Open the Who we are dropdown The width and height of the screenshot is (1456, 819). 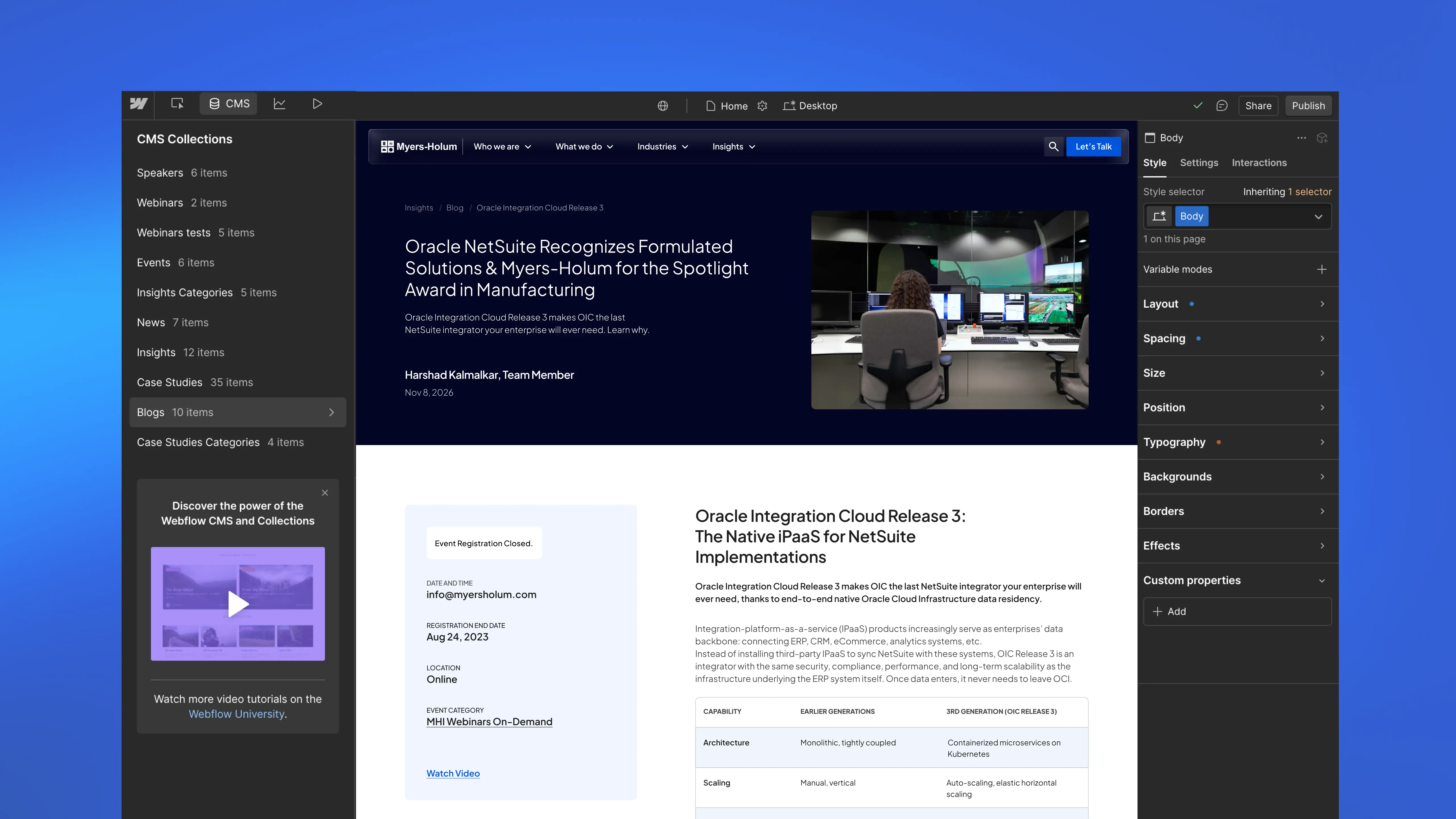502,147
